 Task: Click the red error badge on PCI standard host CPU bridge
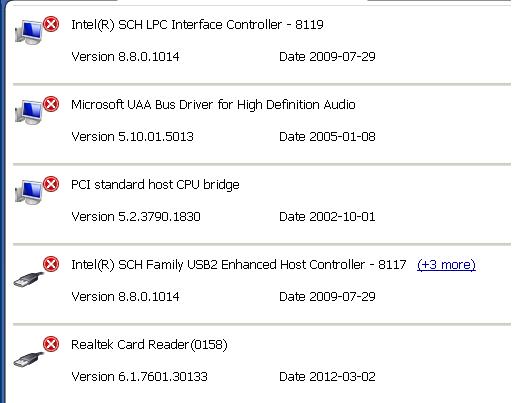pos(51,184)
